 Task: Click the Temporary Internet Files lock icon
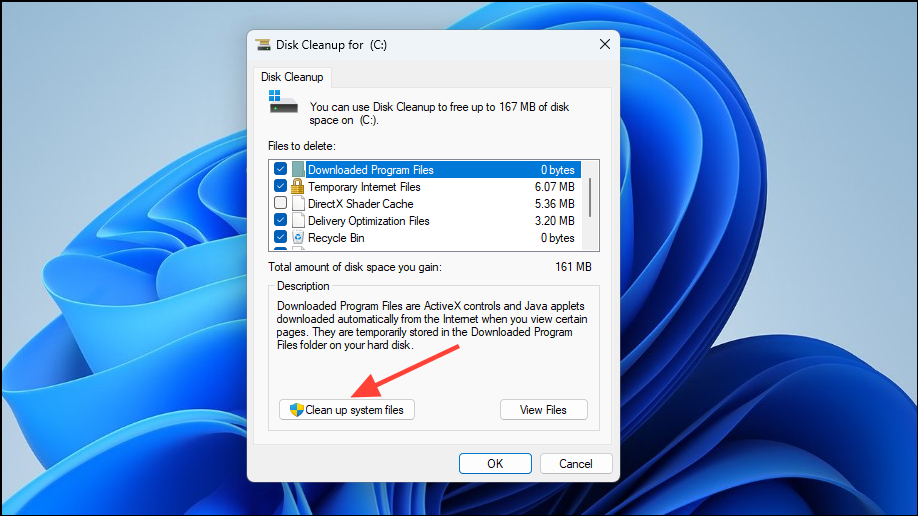click(298, 186)
